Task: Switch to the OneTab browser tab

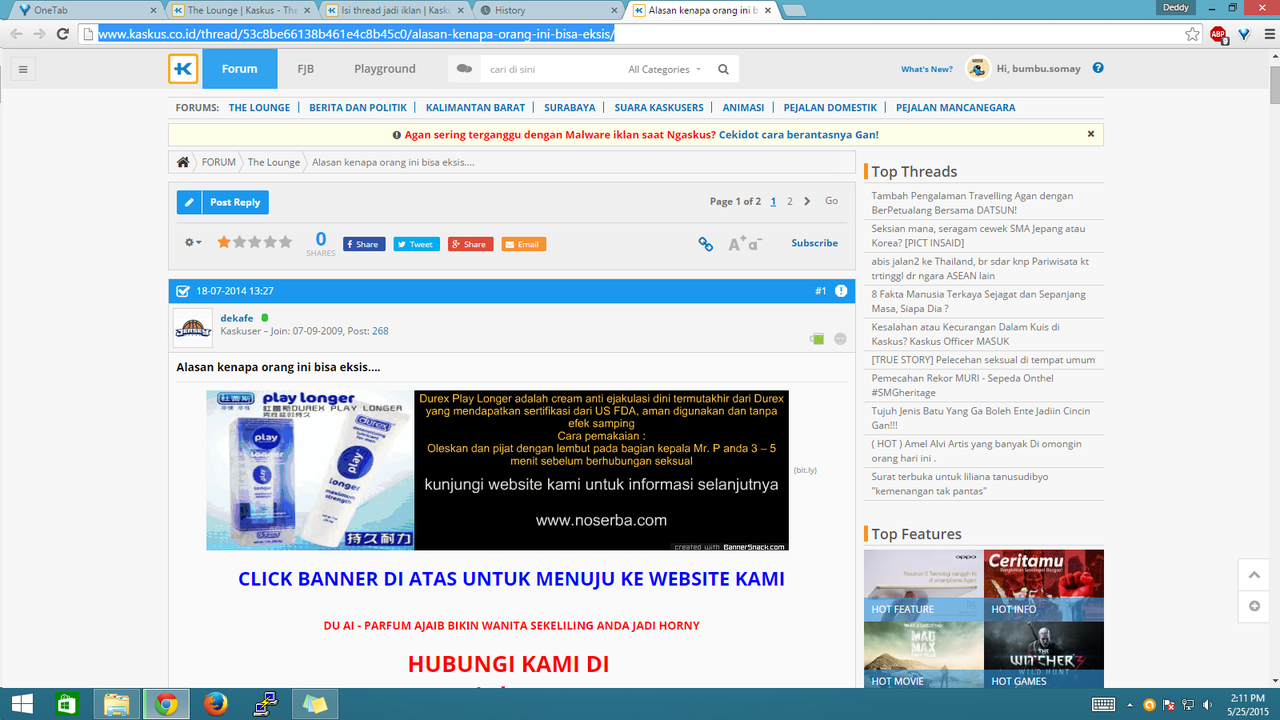Action: pos(84,10)
